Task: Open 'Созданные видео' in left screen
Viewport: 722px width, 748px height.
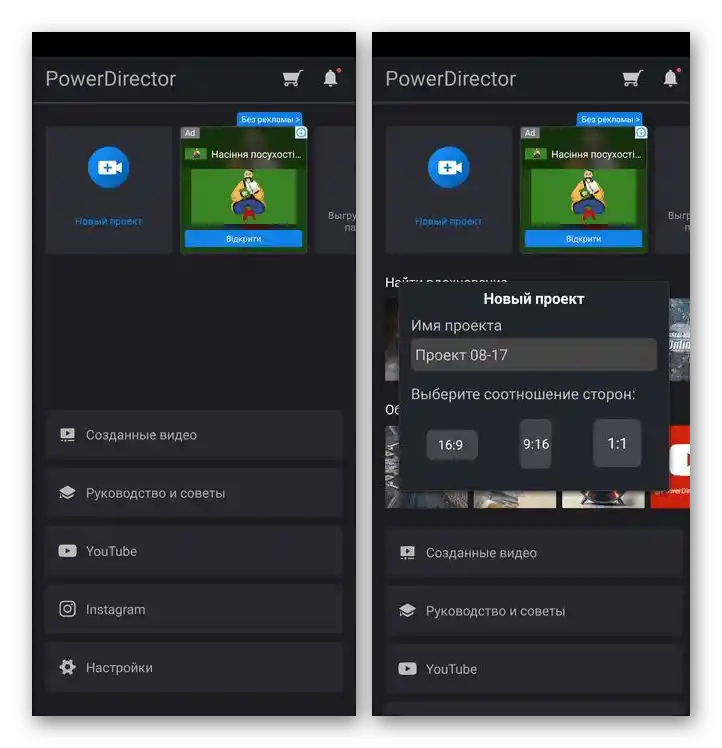Action: pyautogui.click(x=194, y=435)
